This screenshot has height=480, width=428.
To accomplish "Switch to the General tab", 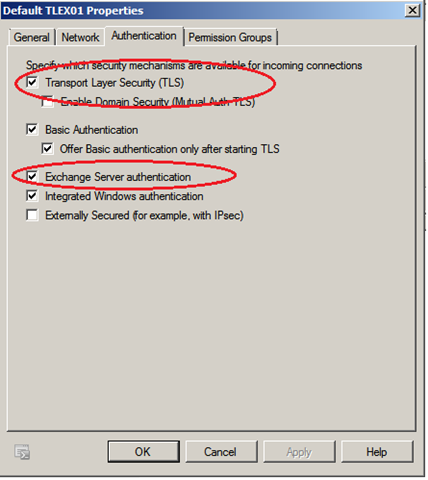I will (32, 37).
